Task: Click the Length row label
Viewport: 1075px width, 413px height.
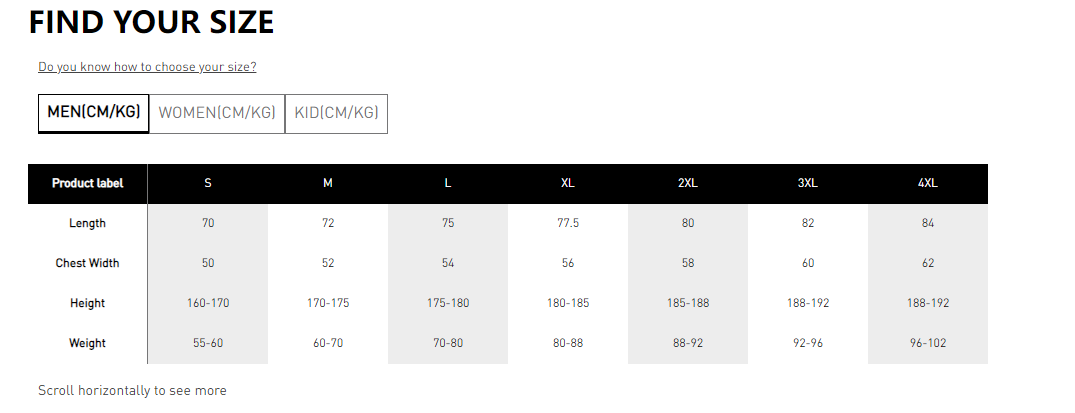Action: (x=87, y=223)
